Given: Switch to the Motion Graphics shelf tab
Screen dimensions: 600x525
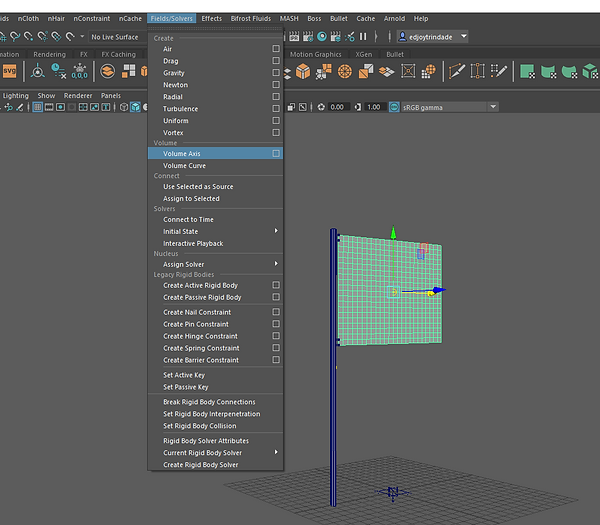Looking at the screenshot, I should click(x=315, y=54).
